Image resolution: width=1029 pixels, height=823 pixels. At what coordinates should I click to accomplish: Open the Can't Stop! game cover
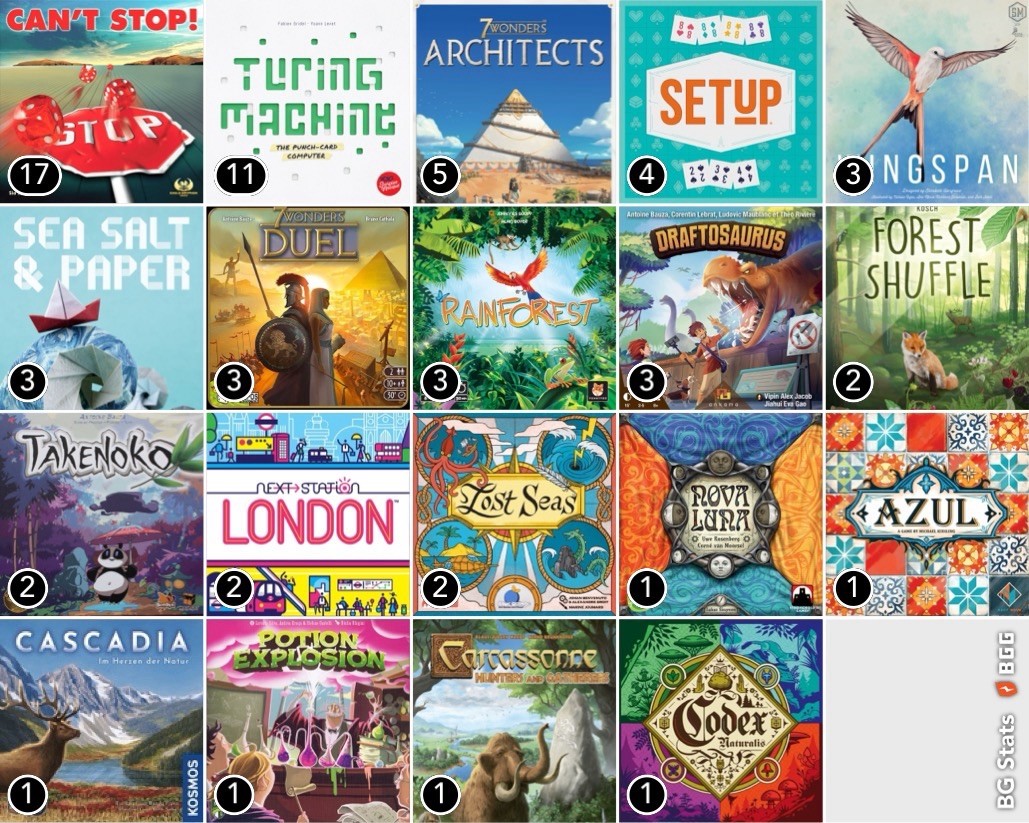point(101,101)
